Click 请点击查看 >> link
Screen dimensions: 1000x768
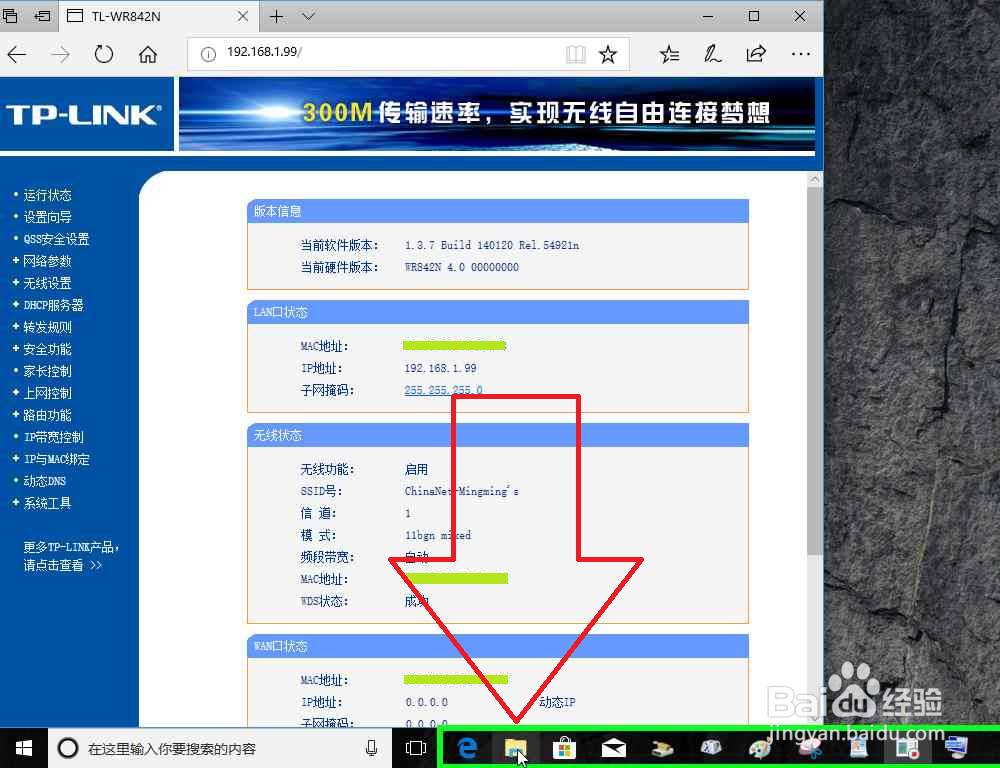(62, 565)
